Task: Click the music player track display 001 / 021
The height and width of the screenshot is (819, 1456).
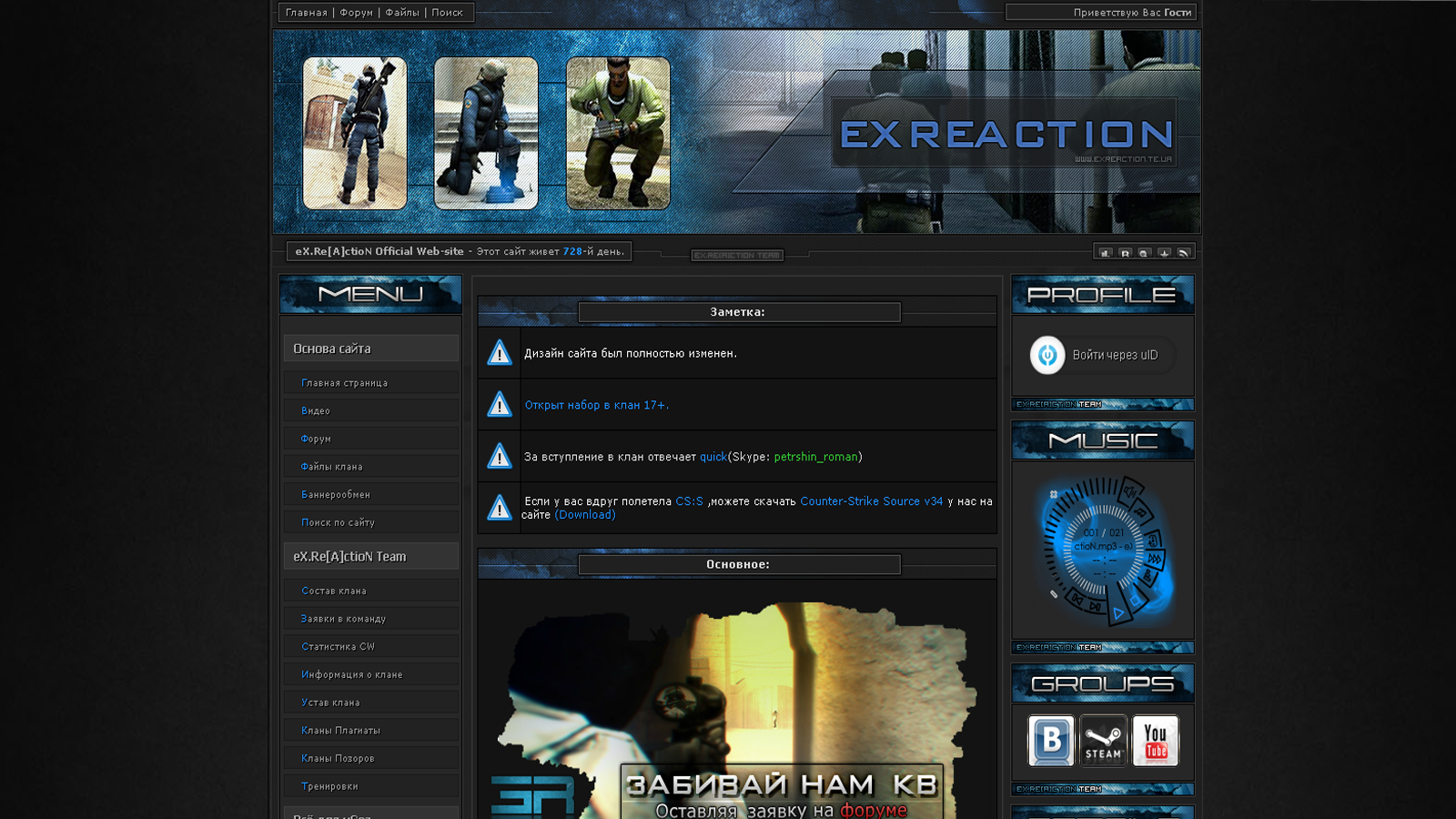Action: click(1104, 533)
